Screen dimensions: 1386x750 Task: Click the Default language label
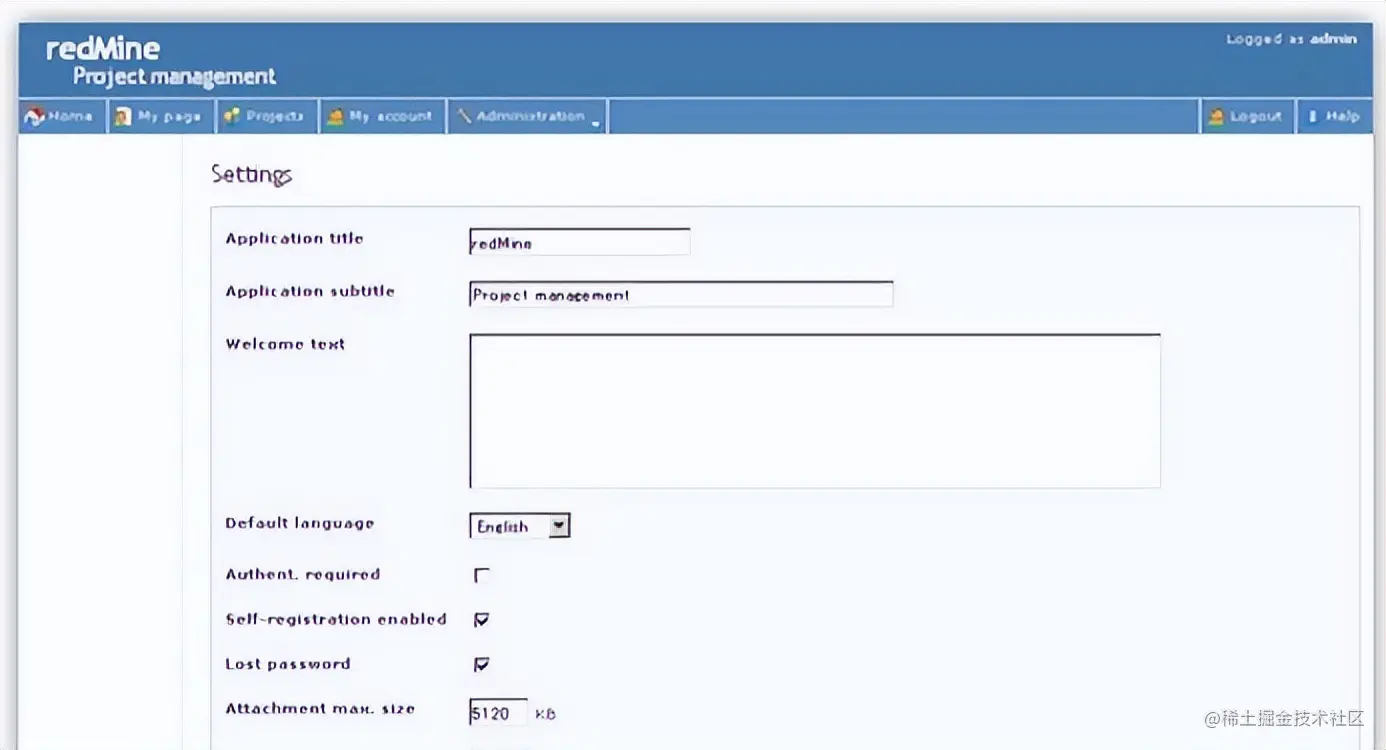pos(300,523)
